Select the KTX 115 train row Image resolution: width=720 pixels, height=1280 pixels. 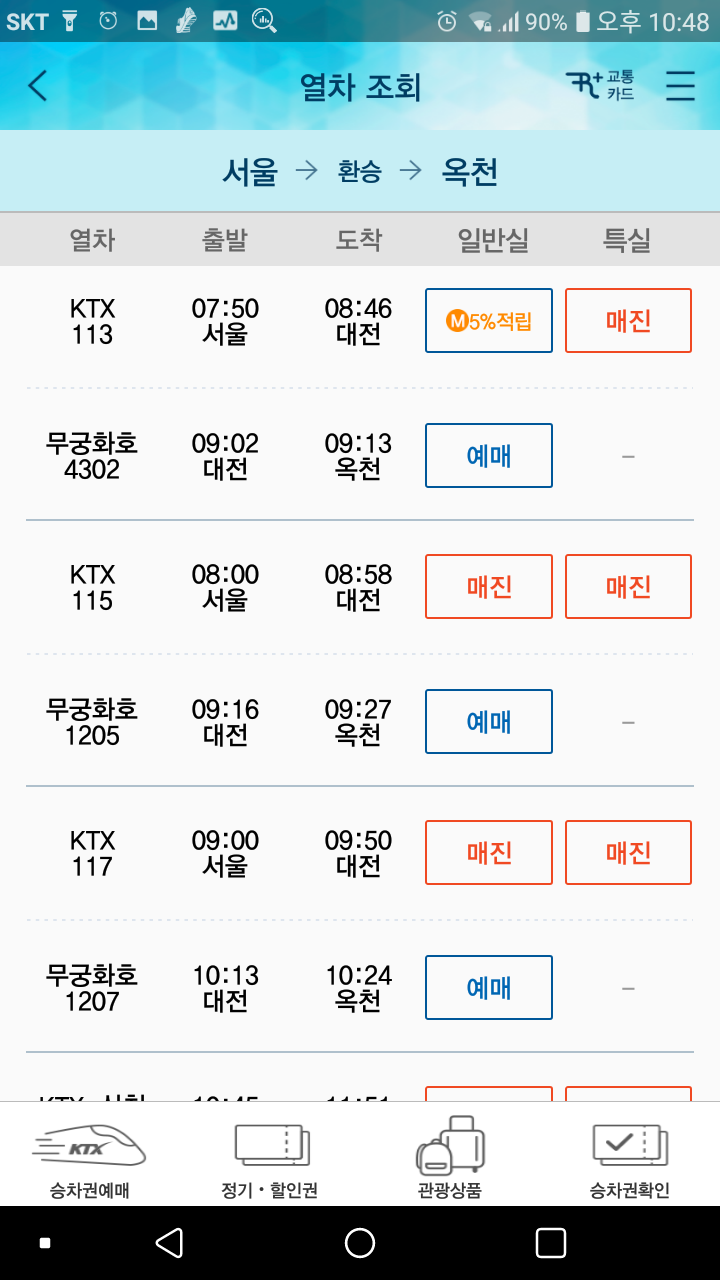pyautogui.click(x=360, y=587)
